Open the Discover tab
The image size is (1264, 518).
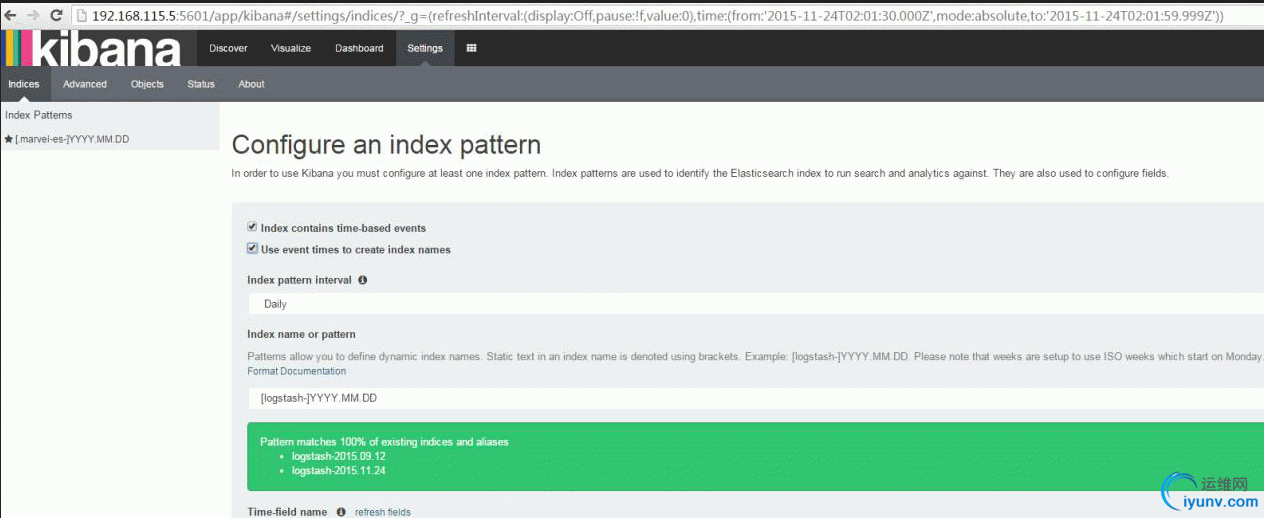coord(228,48)
